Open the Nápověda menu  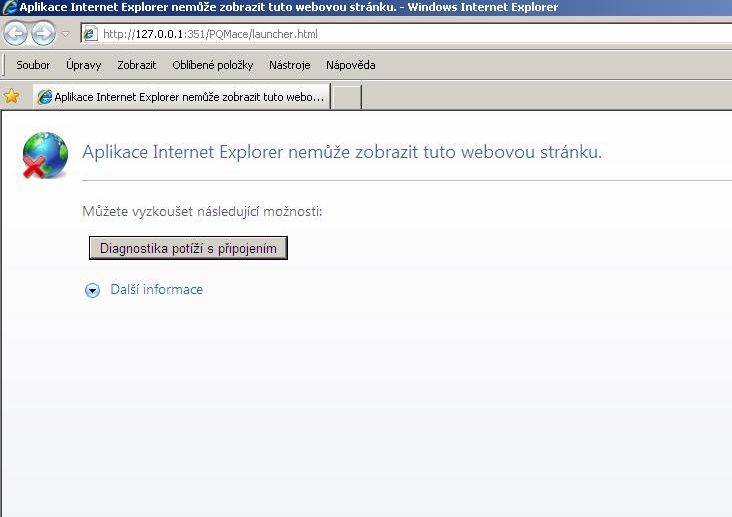[350, 65]
